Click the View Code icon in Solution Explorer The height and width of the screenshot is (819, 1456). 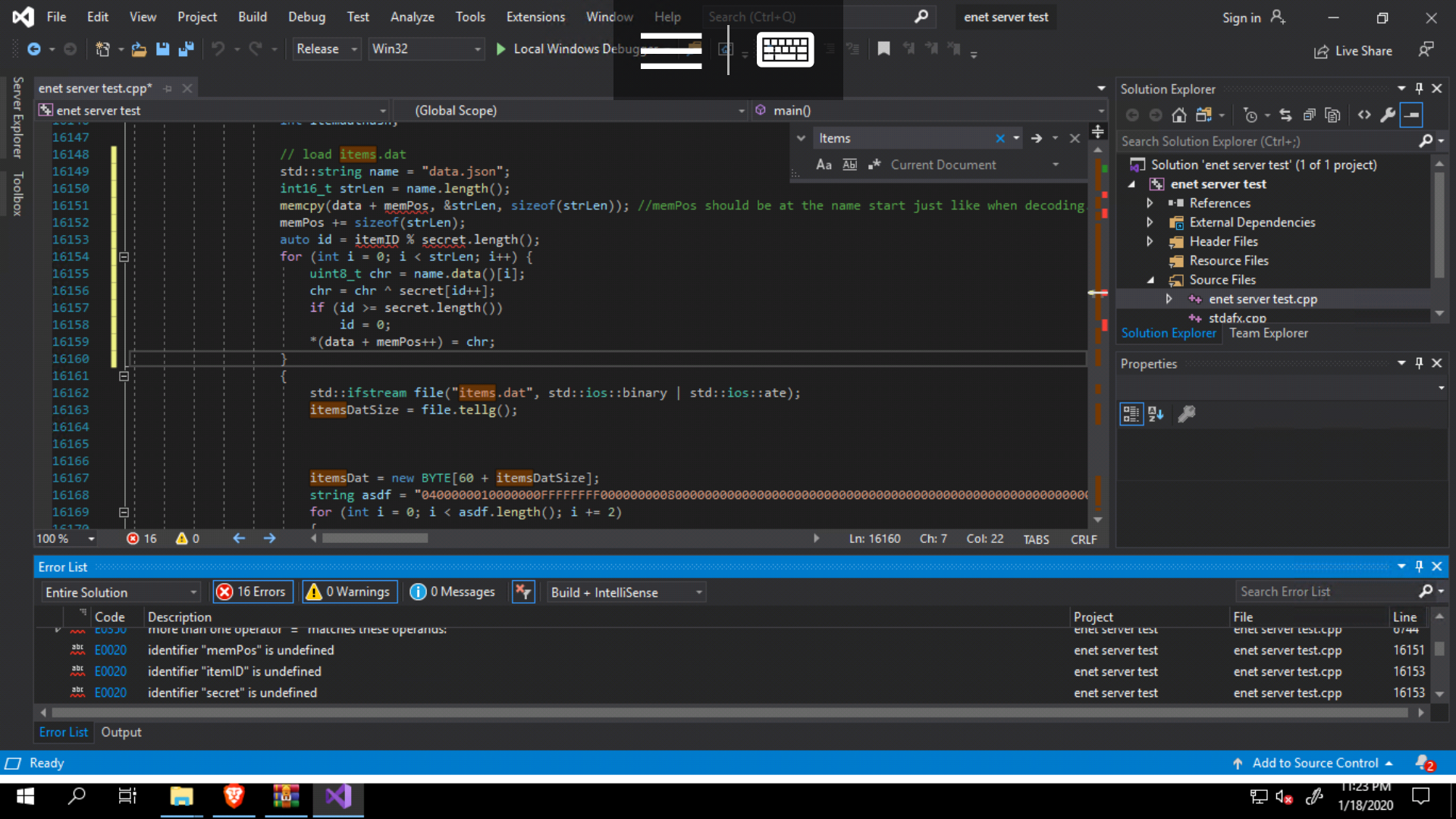pyautogui.click(x=1364, y=115)
